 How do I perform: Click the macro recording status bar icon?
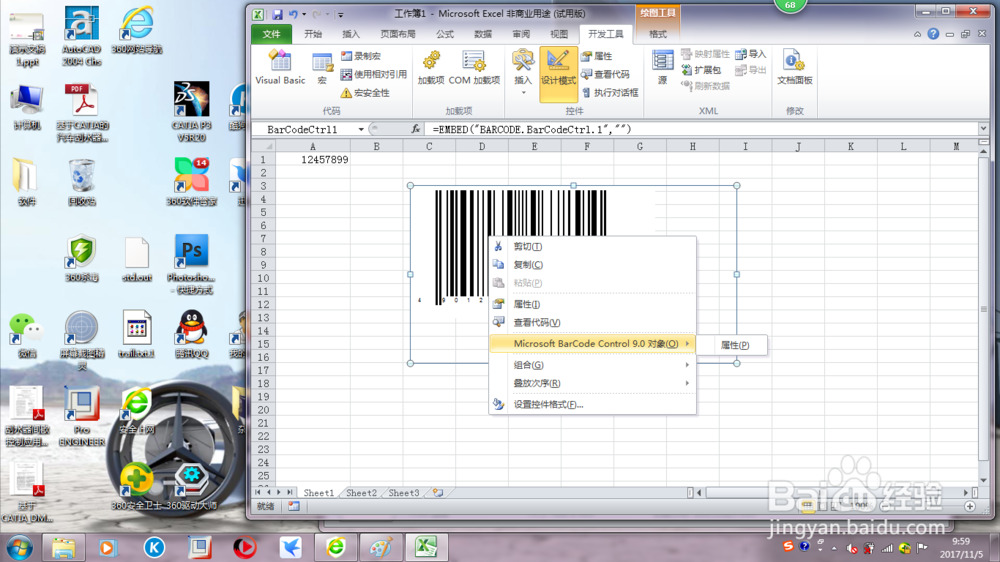pos(293,506)
